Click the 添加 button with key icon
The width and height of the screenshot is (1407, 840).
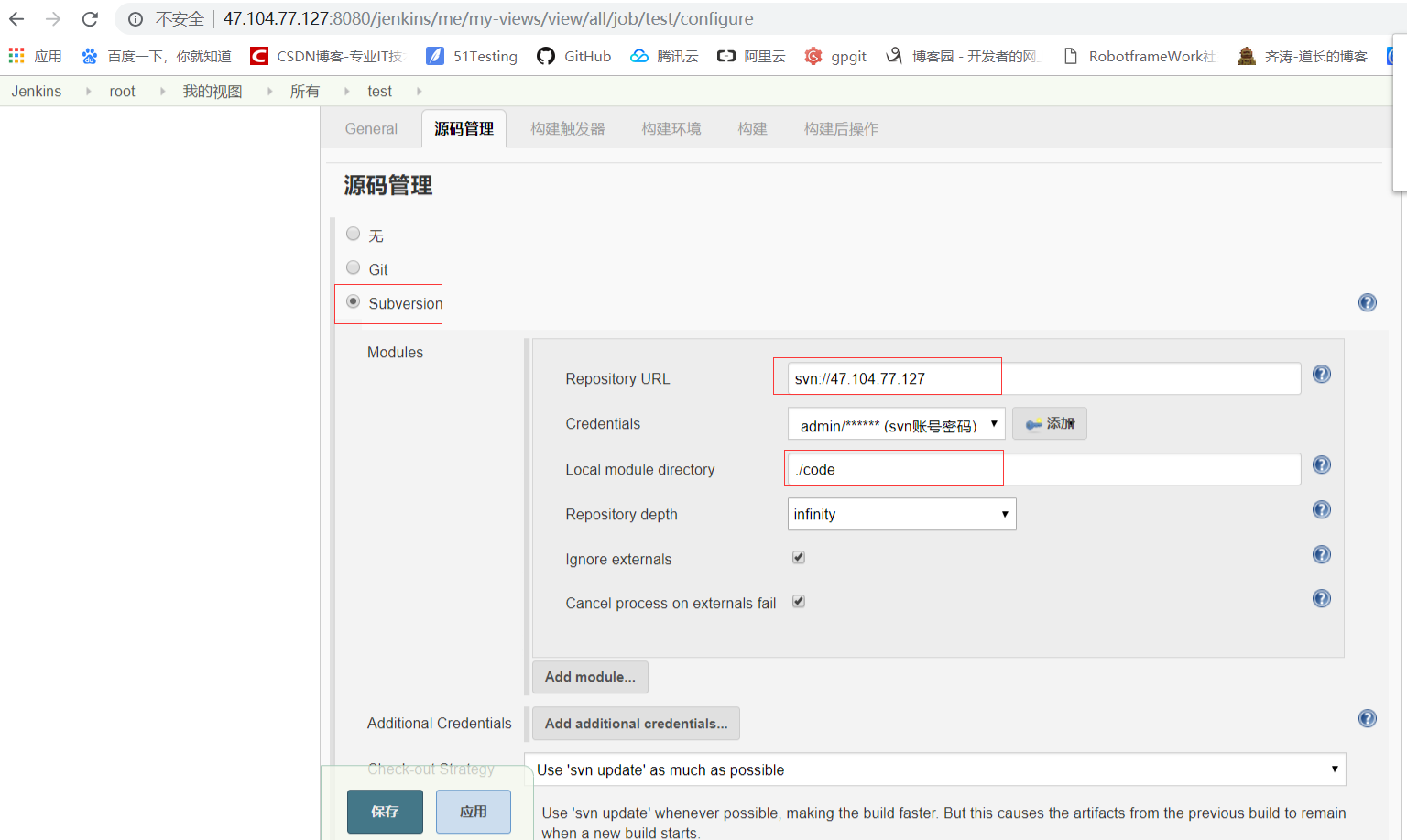1049,423
